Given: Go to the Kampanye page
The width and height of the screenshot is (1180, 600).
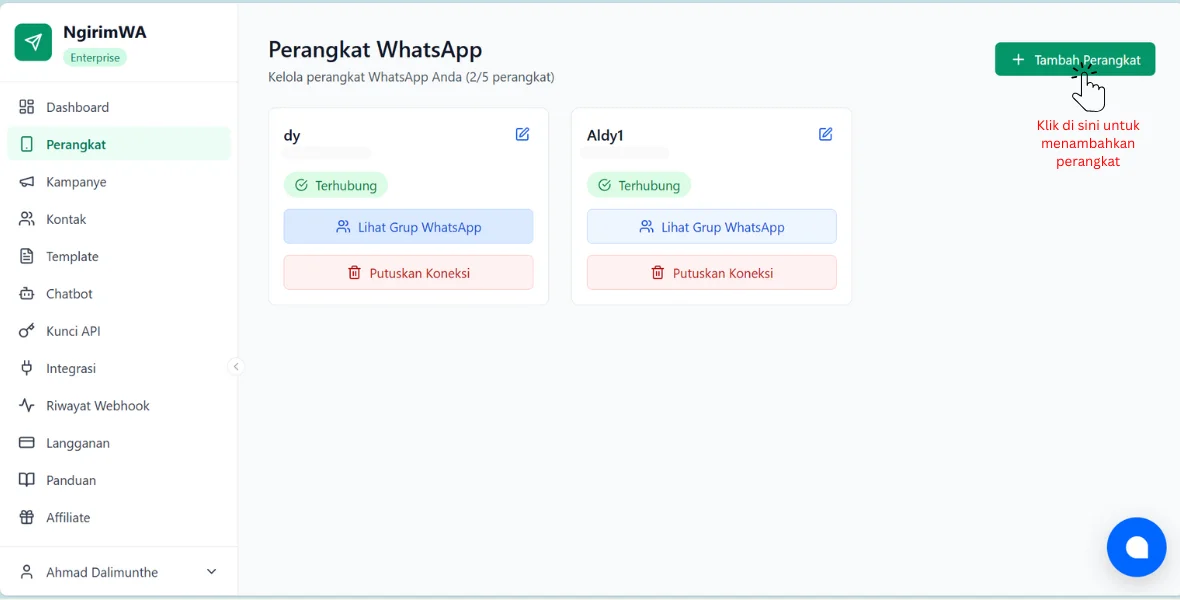Looking at the screenshot, I should click(119, 181).
